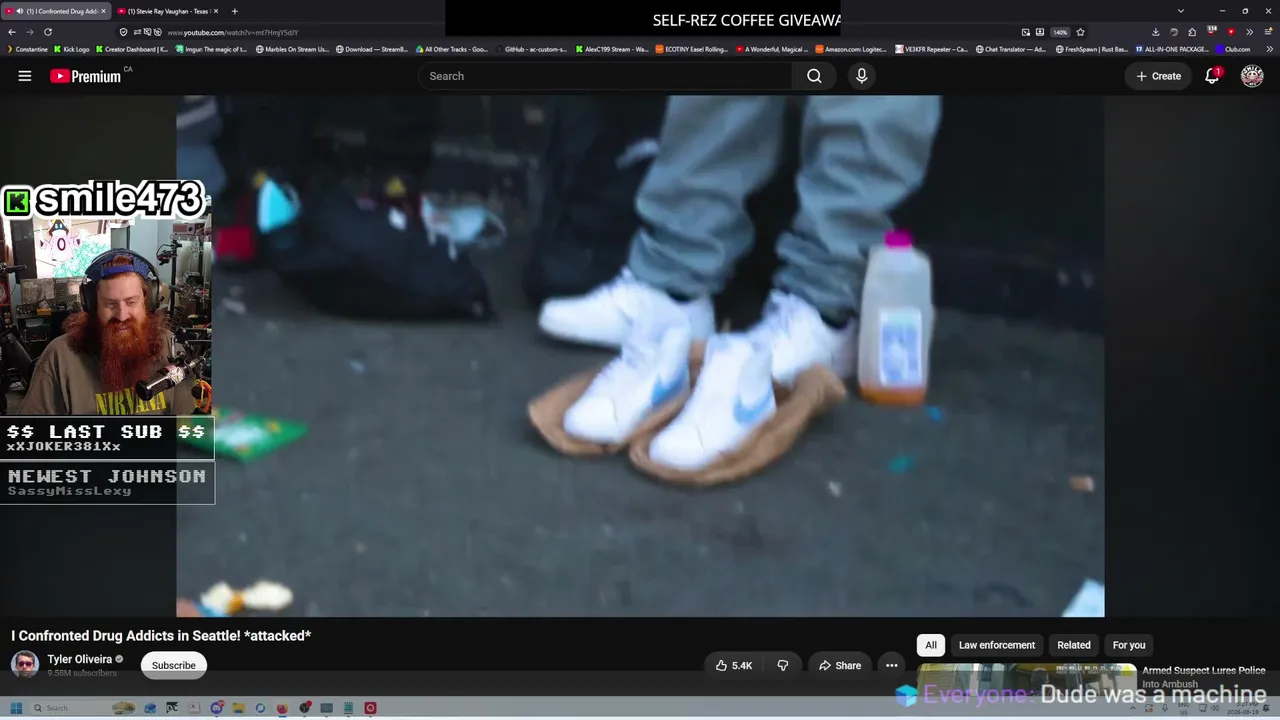Open the Imgur bookmark

click(x=211, y=49)
